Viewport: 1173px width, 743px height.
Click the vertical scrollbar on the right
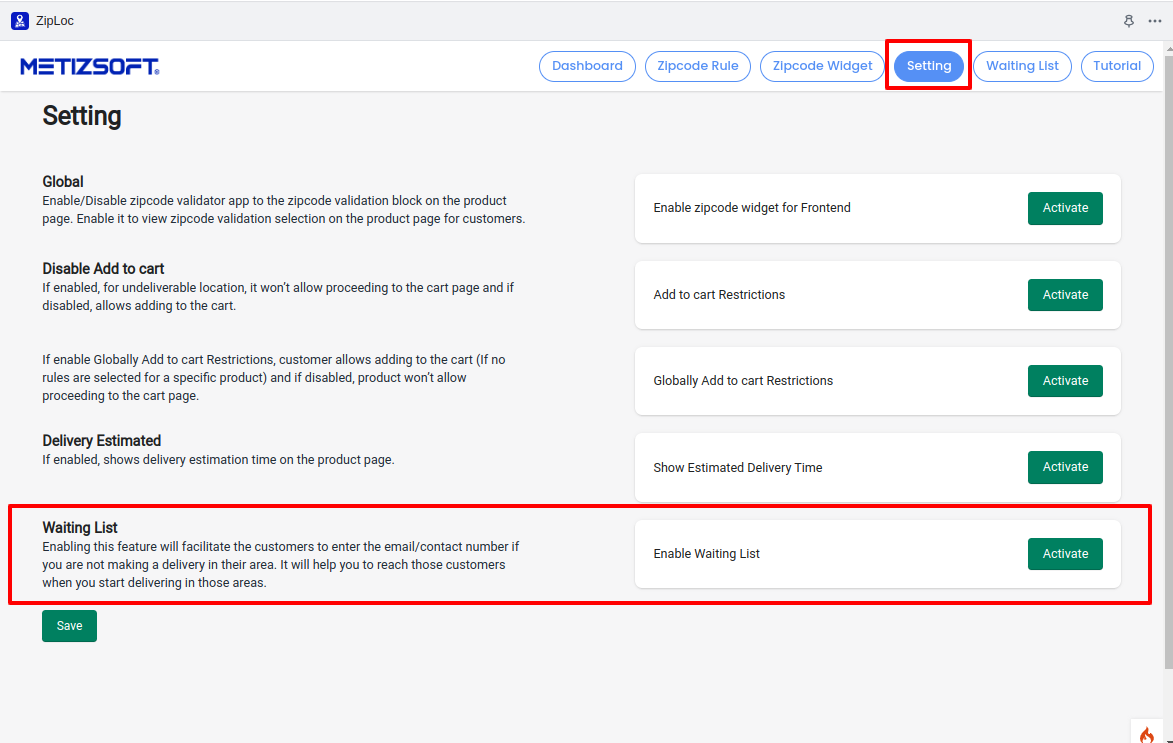click(x=1167, y=380)
